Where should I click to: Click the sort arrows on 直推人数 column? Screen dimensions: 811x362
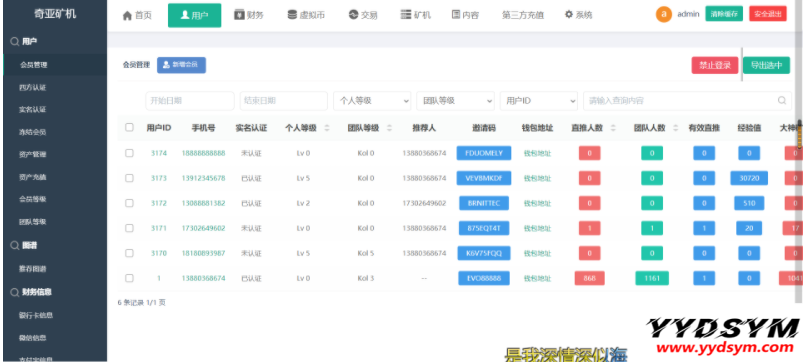coord(613,128)
